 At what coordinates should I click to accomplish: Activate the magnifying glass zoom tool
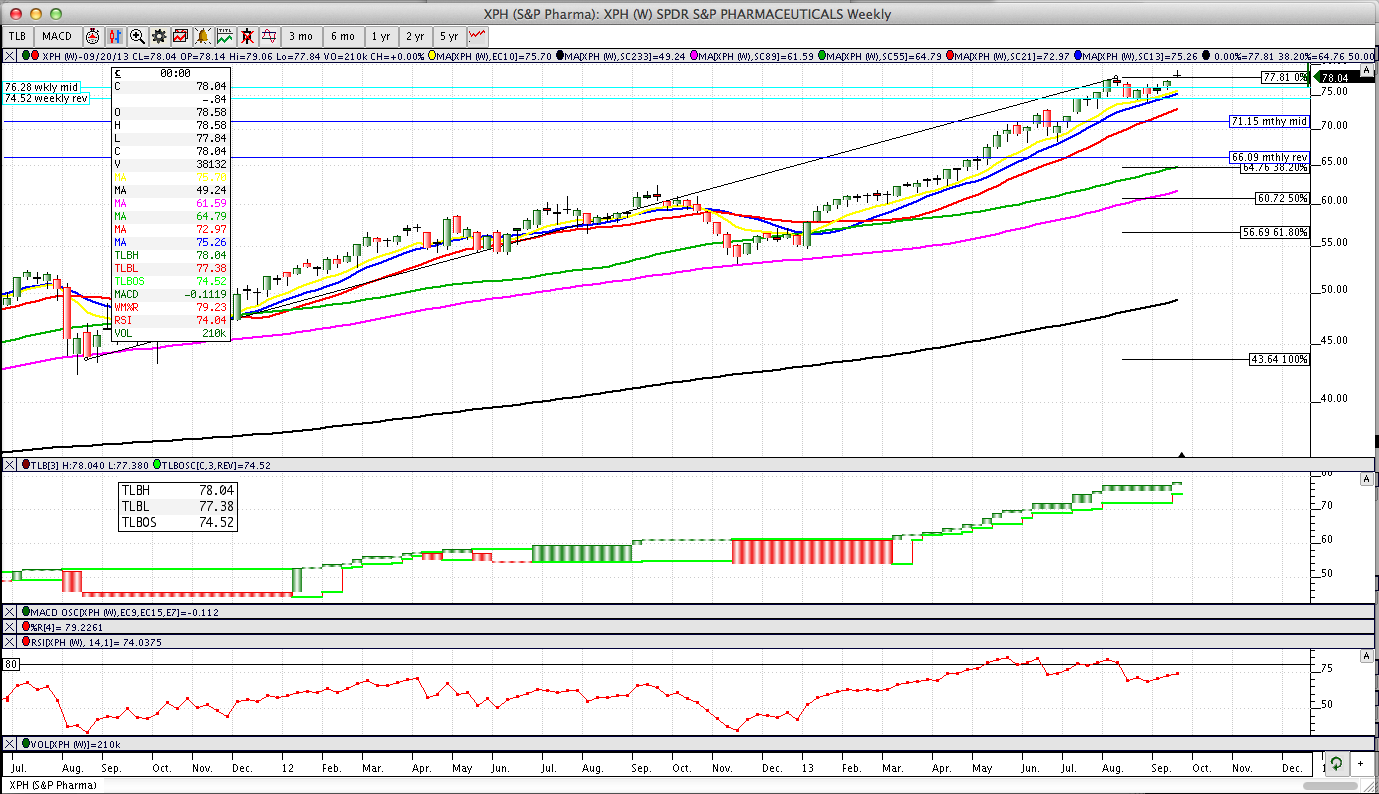[137, 36]
